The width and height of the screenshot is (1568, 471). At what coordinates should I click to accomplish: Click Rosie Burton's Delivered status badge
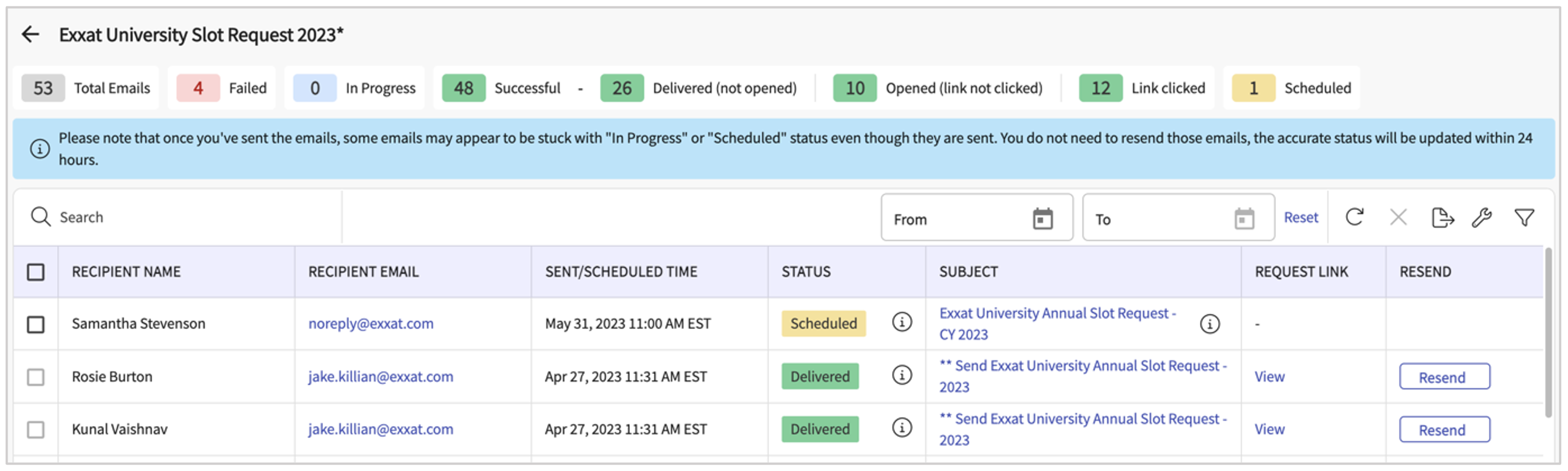[x=820, y=376]
